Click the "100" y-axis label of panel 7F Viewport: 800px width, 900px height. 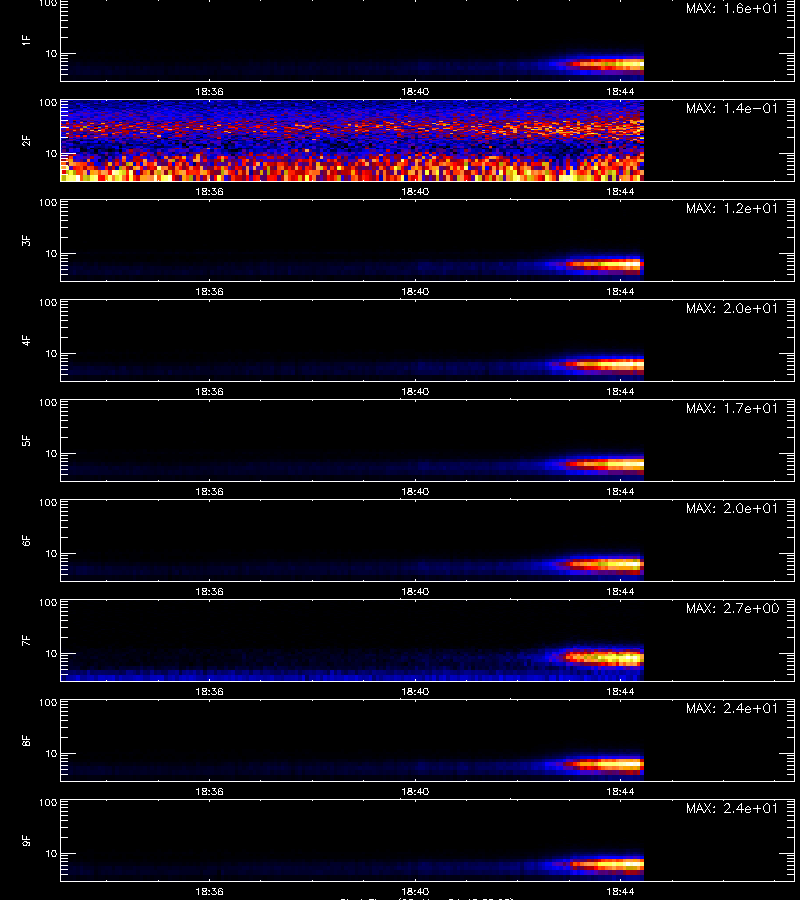tap(48, 602)
